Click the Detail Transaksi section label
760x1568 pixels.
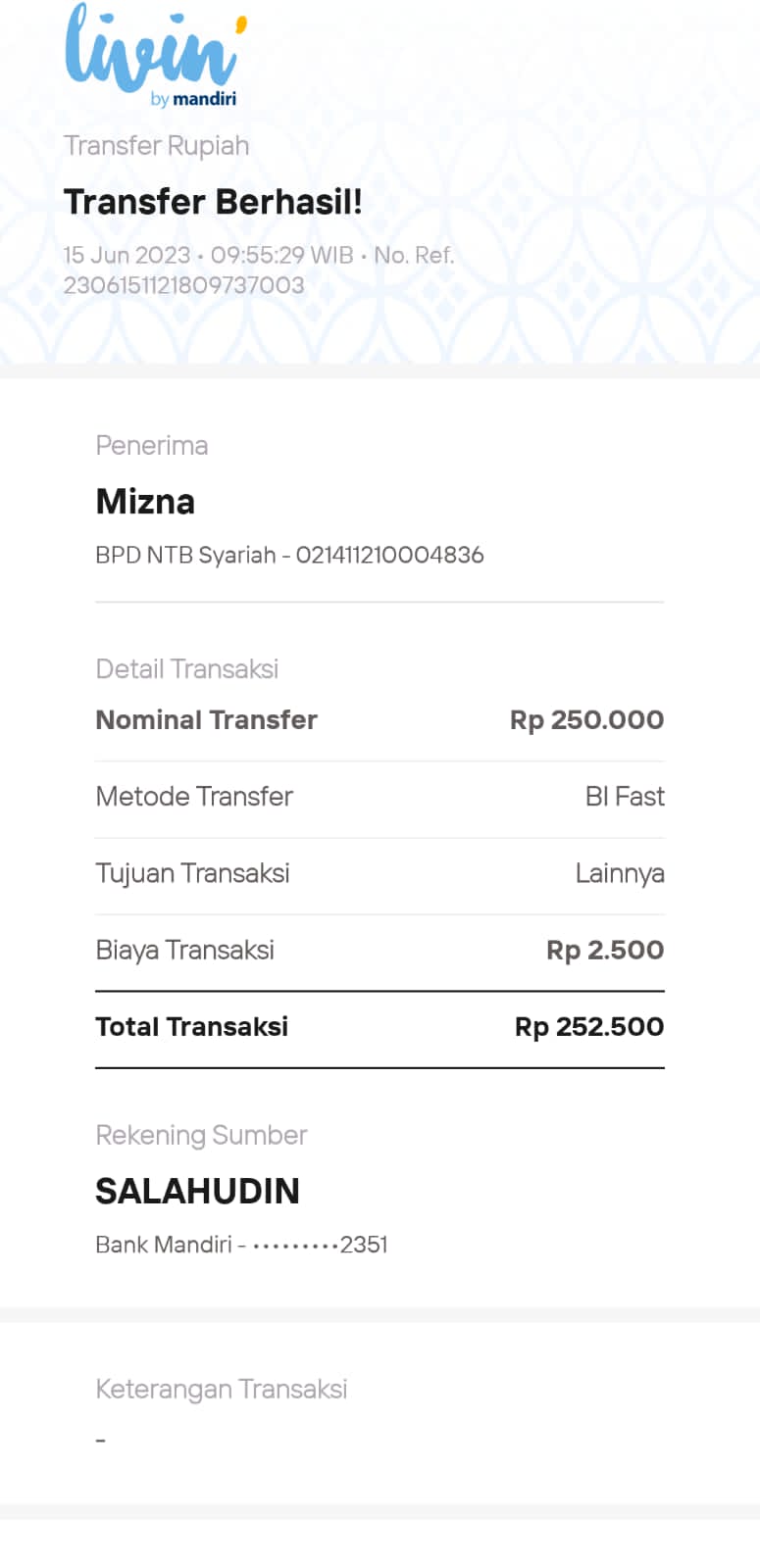(x=186, y=669)
